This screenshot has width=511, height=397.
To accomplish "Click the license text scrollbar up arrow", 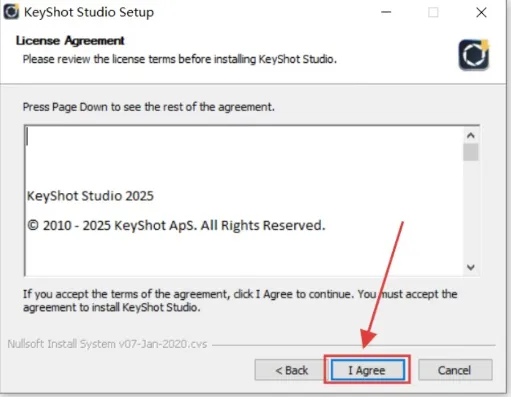I will pyautogui.click(x=471, y=135).
